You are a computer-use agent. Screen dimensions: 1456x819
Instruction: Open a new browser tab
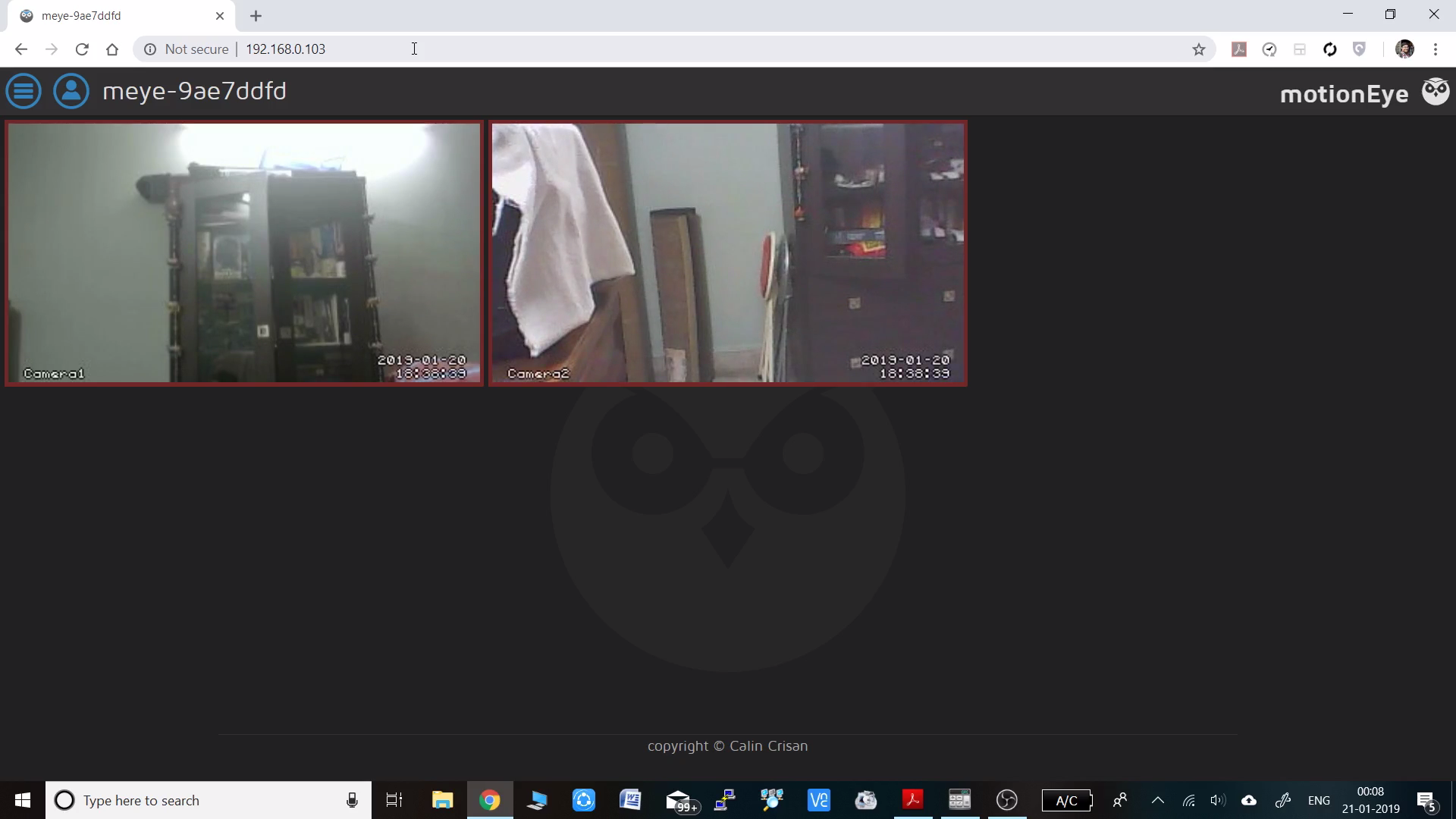click(x=256, y=15)
